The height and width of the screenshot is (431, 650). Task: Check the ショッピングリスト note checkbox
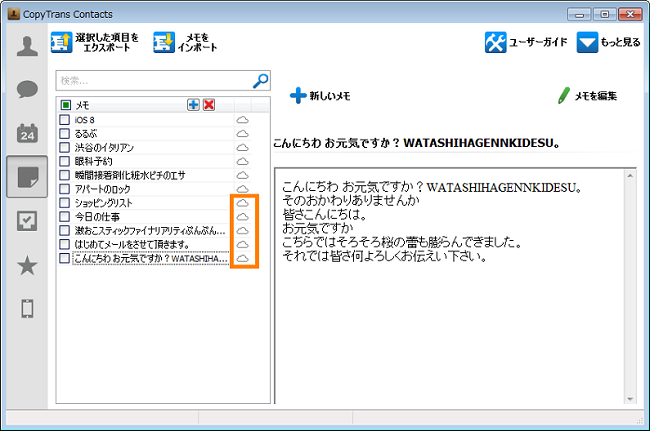click(64, 203)
